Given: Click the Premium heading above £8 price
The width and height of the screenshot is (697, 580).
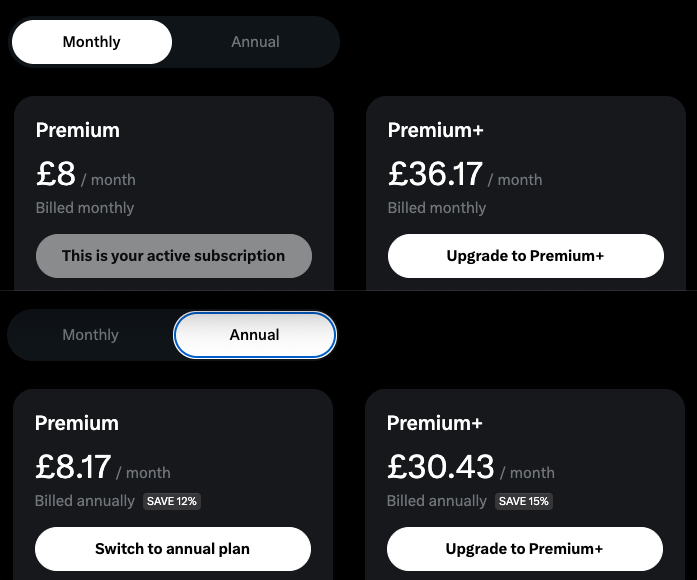Looking at the screenshot, I should pyautogui.click(x=78, y=130).
